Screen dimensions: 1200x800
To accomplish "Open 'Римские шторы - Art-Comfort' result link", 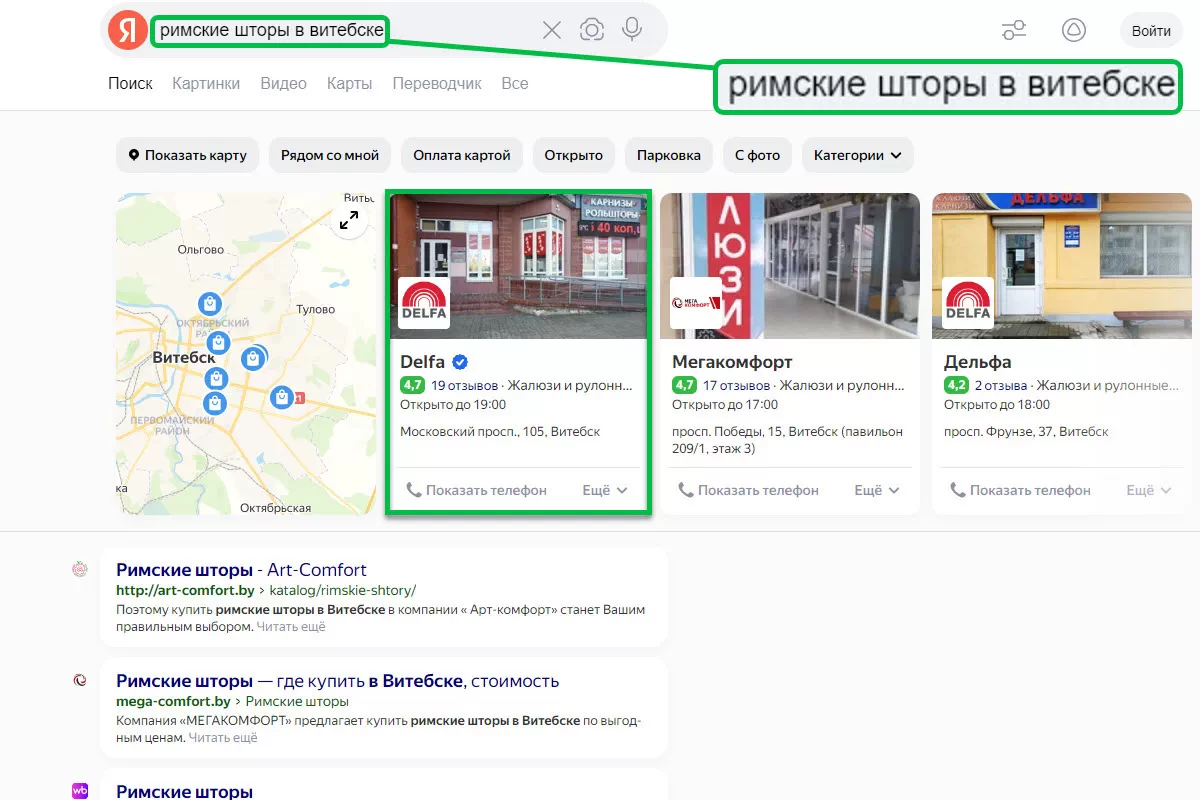I will pos(241,570).
